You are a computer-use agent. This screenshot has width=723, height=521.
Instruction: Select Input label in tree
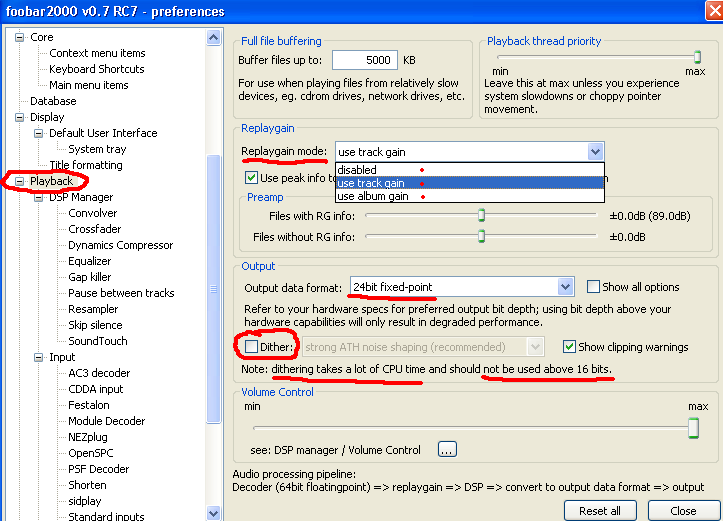coord(62,357)
